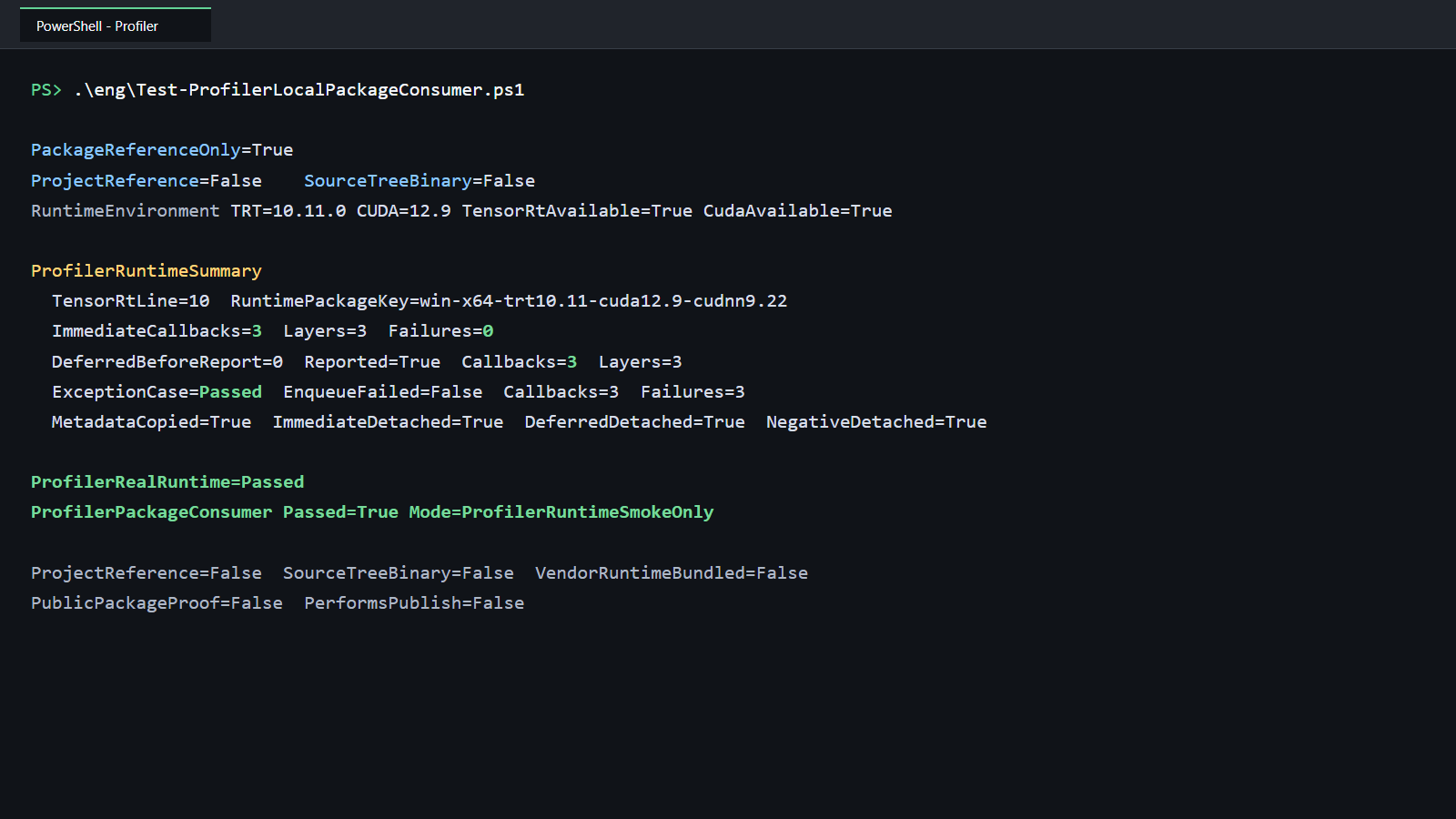Click TensorRtLine=10 text
This screenshot has width=1456, height=819.
click(131, 301)
